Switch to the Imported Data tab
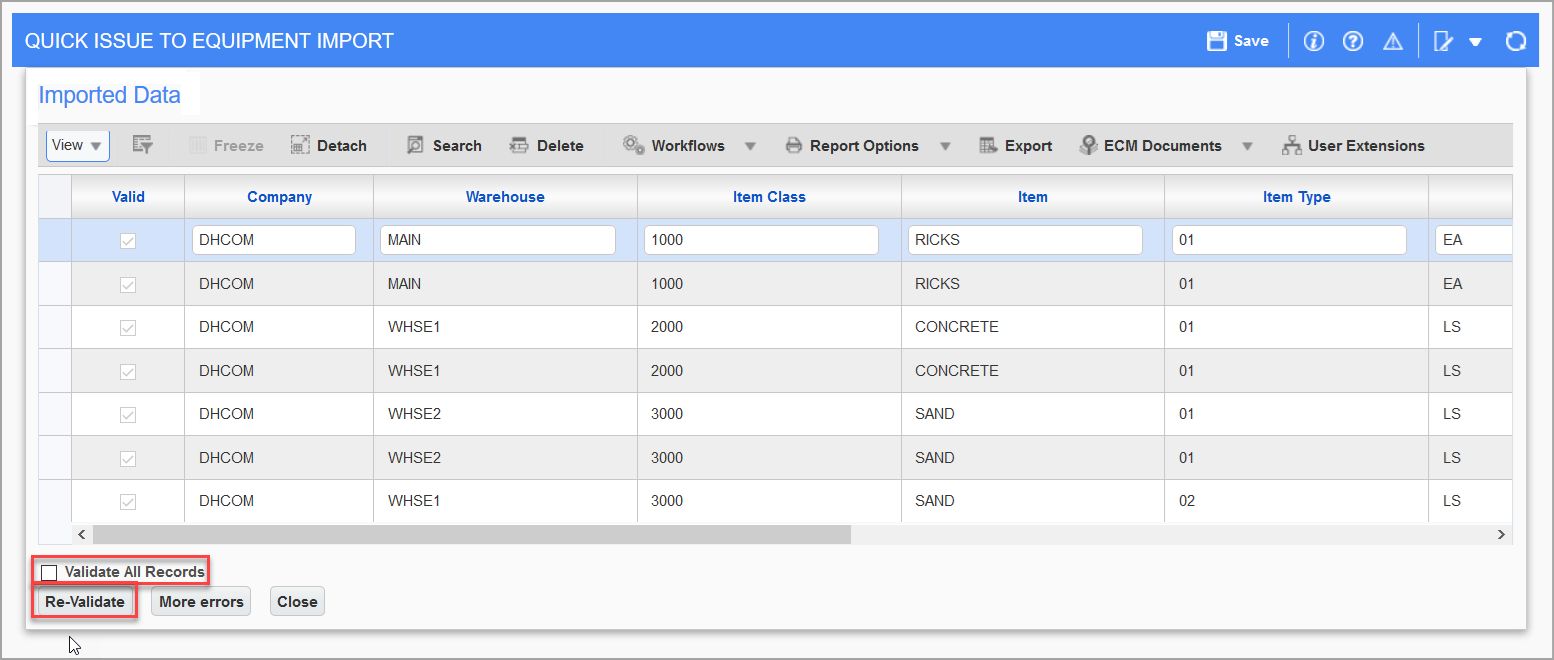This screenshot has width=1554, height=660. point(109,94)
